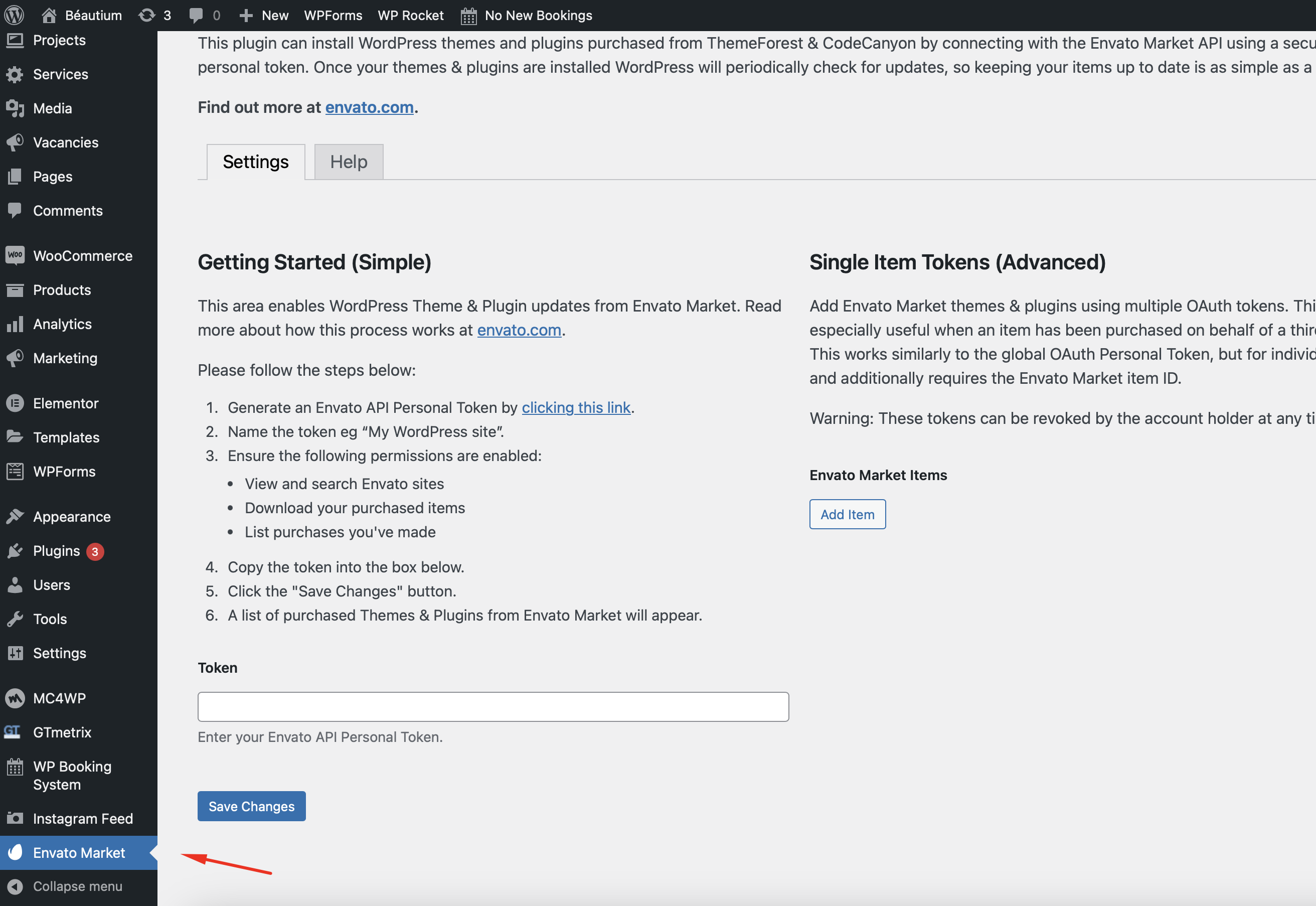The image size is (1316, 906).
Task: Click the Elementor logo icon
Action: [15, 404]
